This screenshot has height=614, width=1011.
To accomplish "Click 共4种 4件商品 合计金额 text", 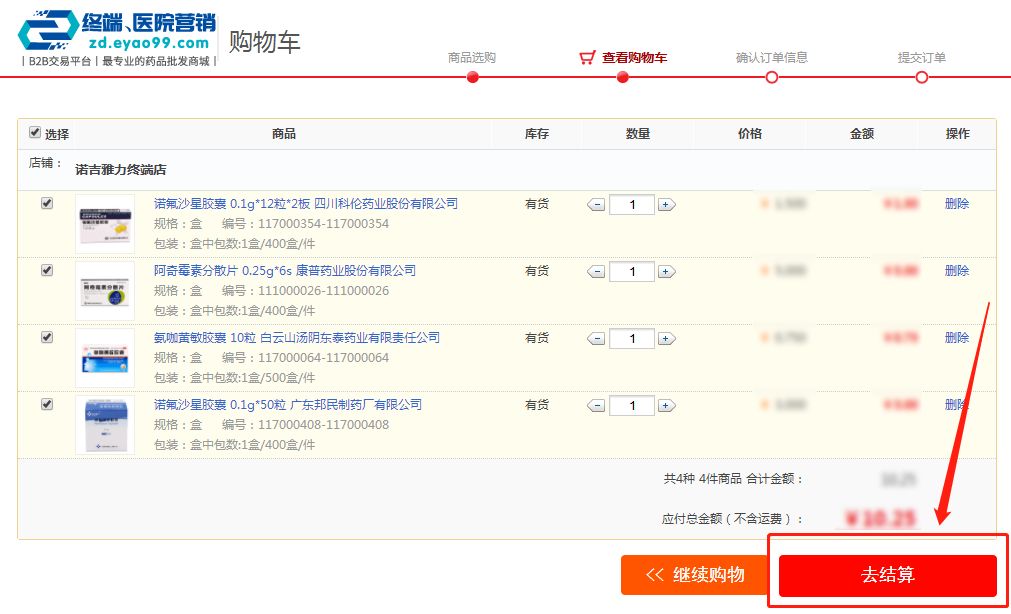I will click(733, 479).
